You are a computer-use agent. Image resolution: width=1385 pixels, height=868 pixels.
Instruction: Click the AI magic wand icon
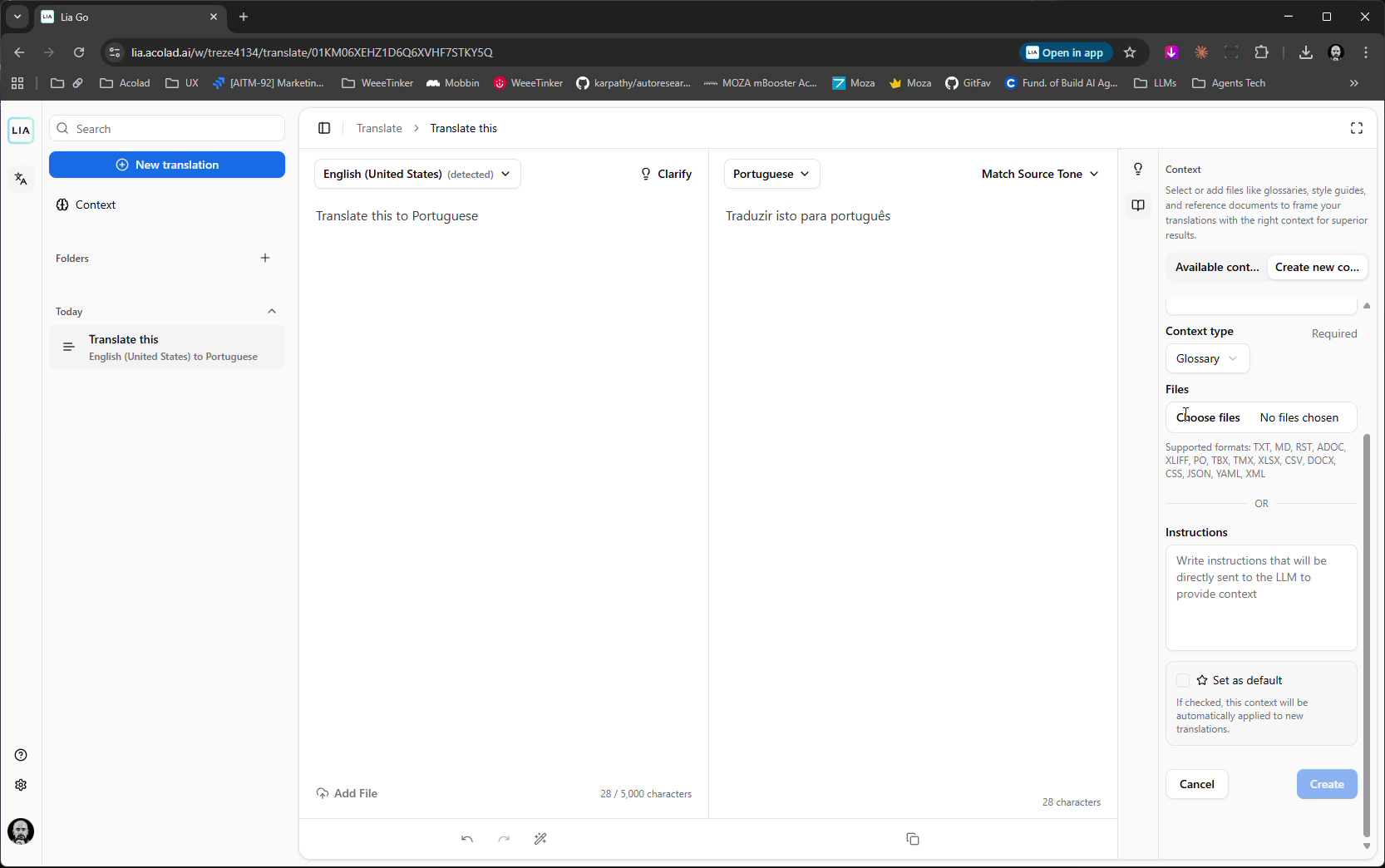click(x=540, y=839)
